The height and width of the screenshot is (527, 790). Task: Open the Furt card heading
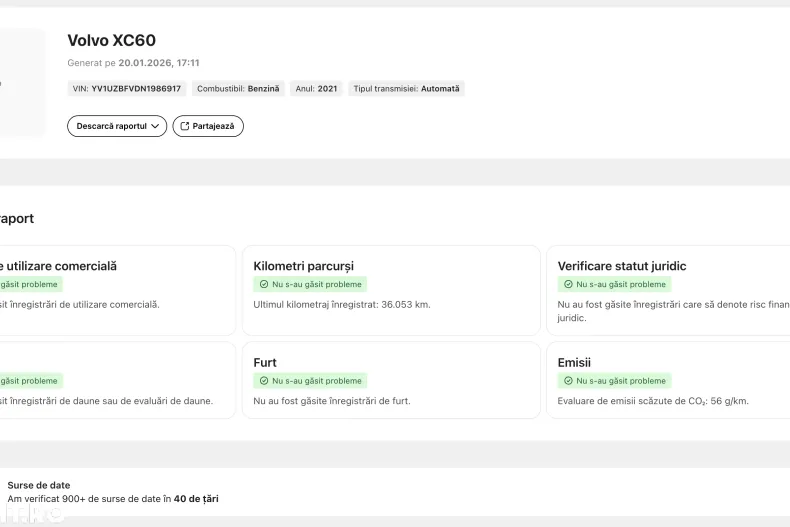click(265, 362)
